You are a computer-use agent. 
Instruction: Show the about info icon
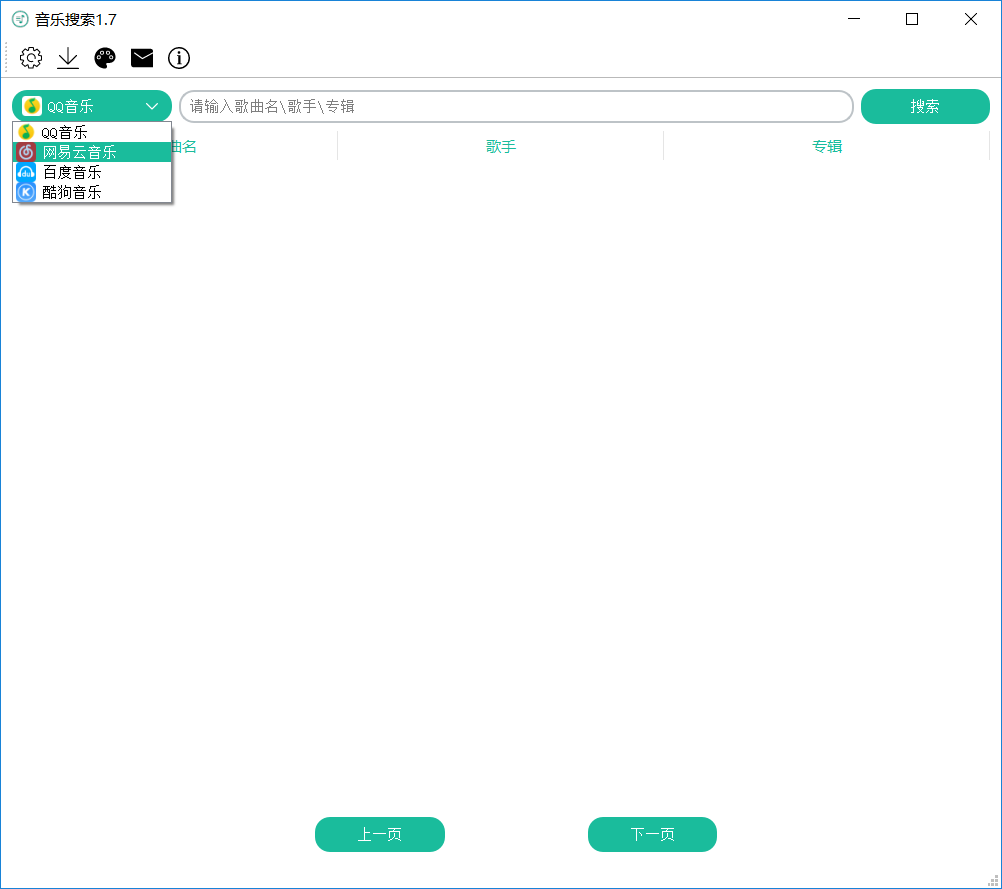(x=179, y=58)
